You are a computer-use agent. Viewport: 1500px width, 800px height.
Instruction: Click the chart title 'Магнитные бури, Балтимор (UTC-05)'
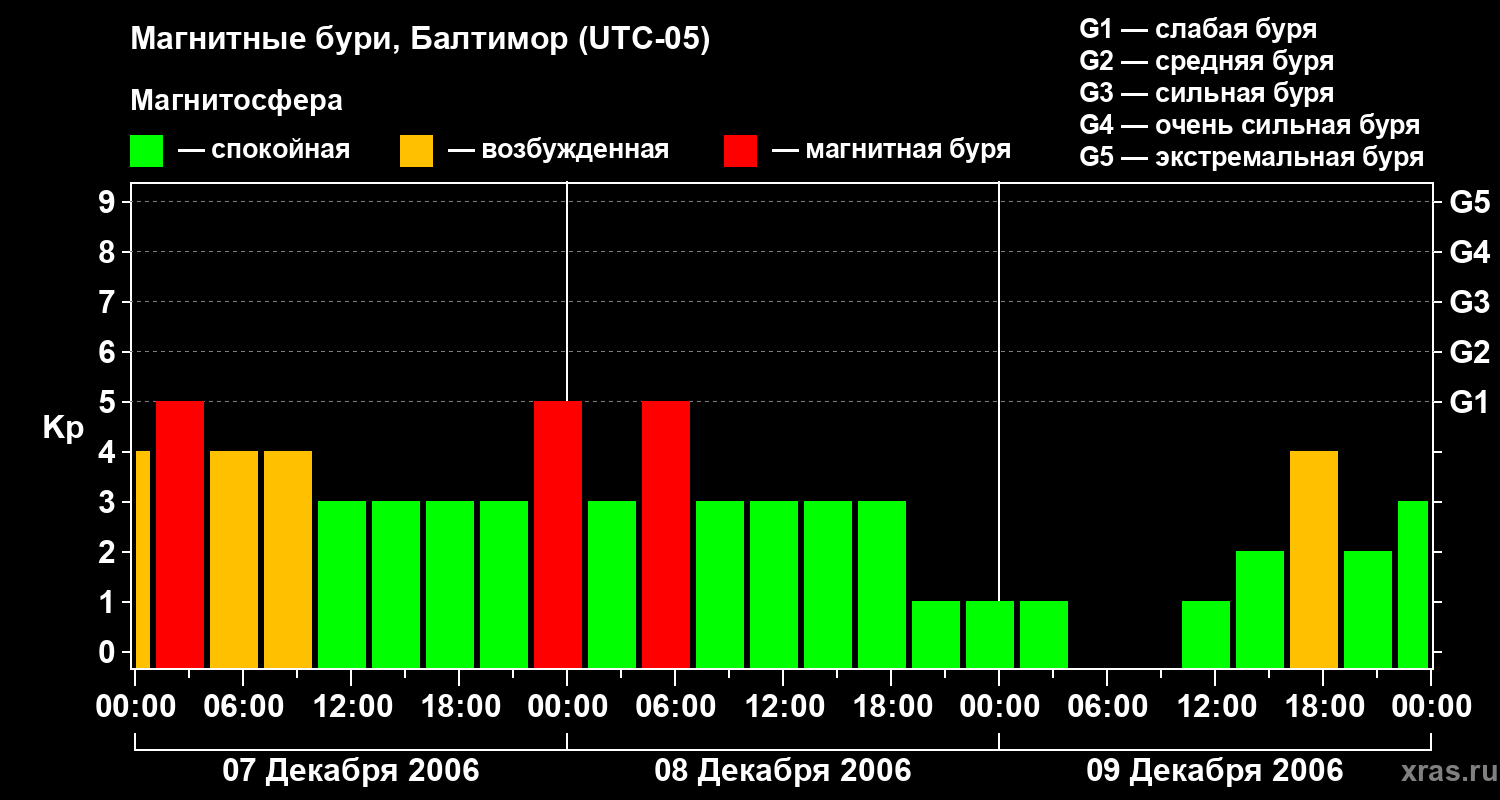pyautogui.click(x=420, y=40)
